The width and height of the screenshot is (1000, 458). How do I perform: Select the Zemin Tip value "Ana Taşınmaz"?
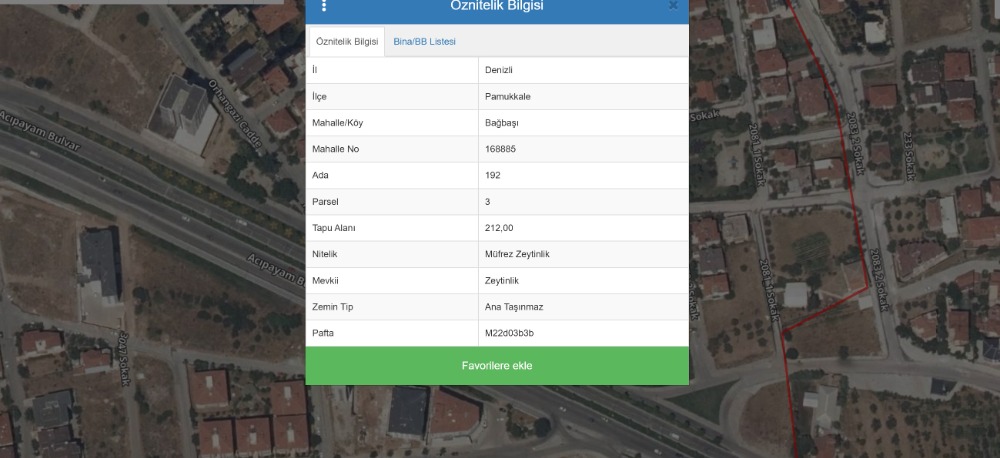(514, 307)
